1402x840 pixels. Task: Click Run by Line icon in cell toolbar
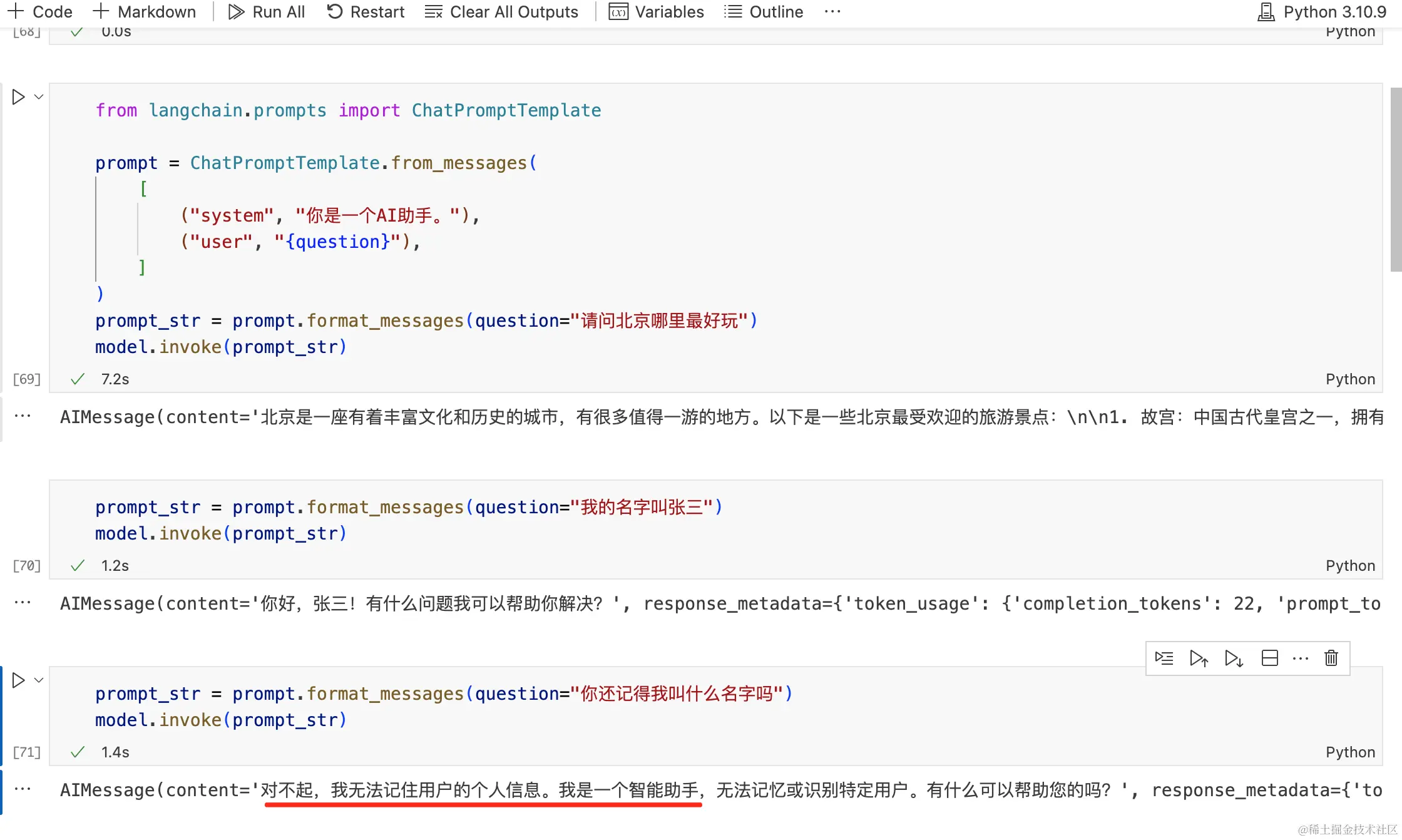point(1164,658)
